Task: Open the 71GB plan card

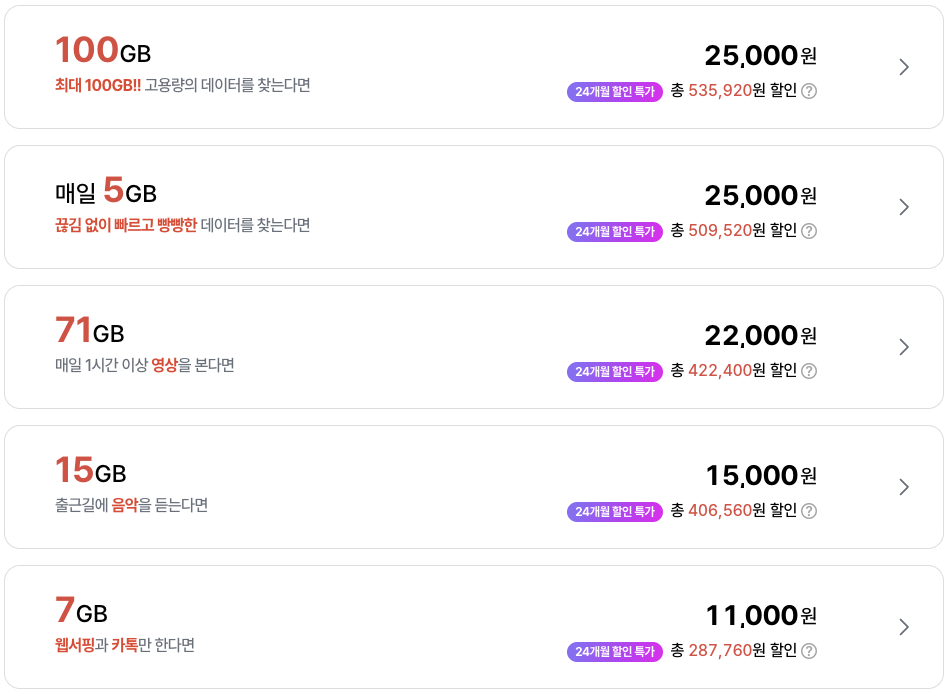Action: [x=475, y=347]
